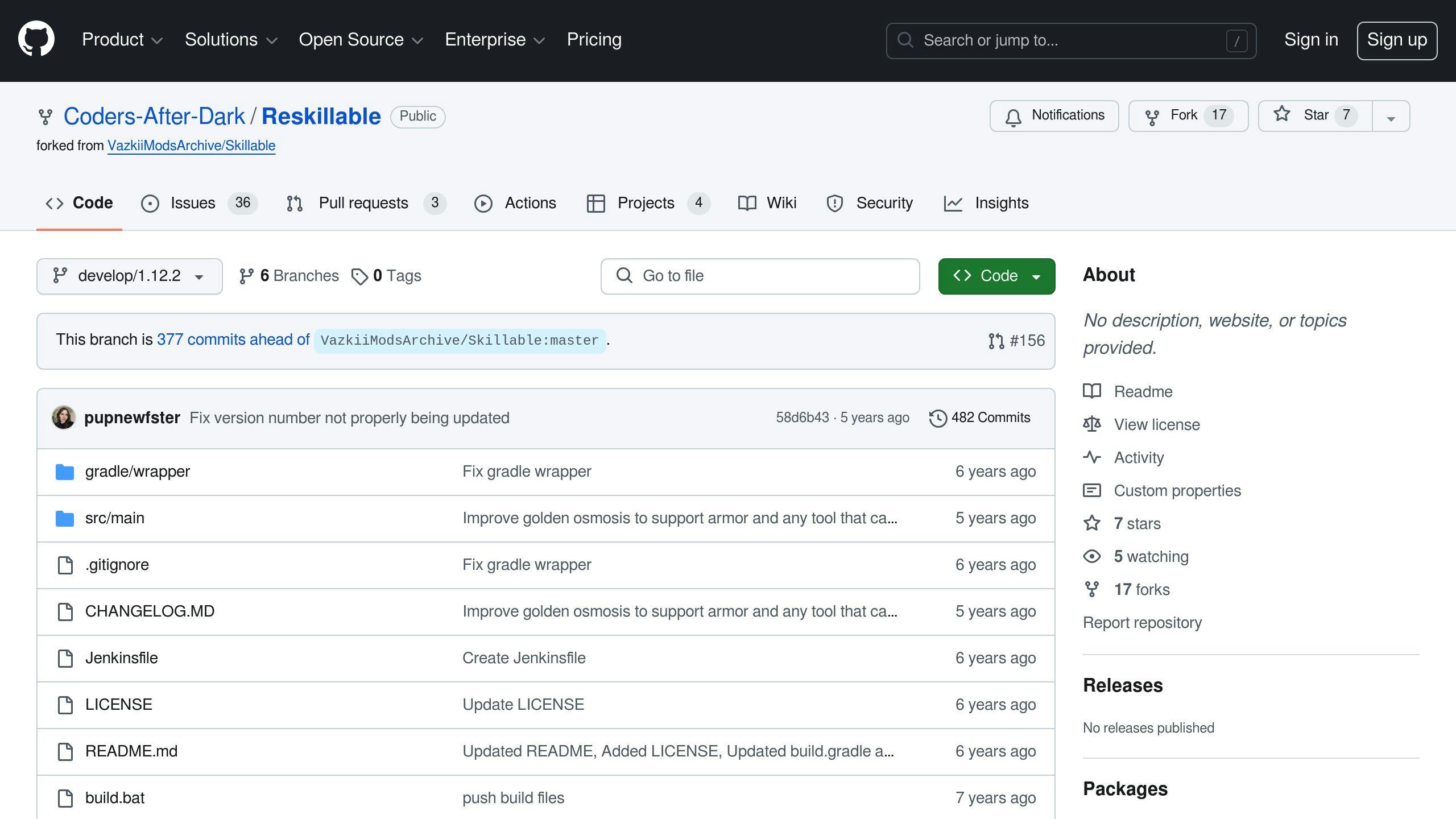The image size is (1456, 819).
Task: Click the star icon beside 7 stars
Action: (x=1092, y=523)
